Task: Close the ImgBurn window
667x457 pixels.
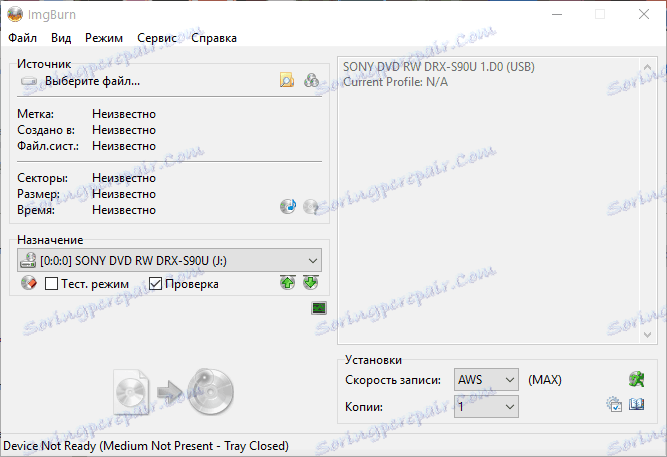Action: pos(644,14)
